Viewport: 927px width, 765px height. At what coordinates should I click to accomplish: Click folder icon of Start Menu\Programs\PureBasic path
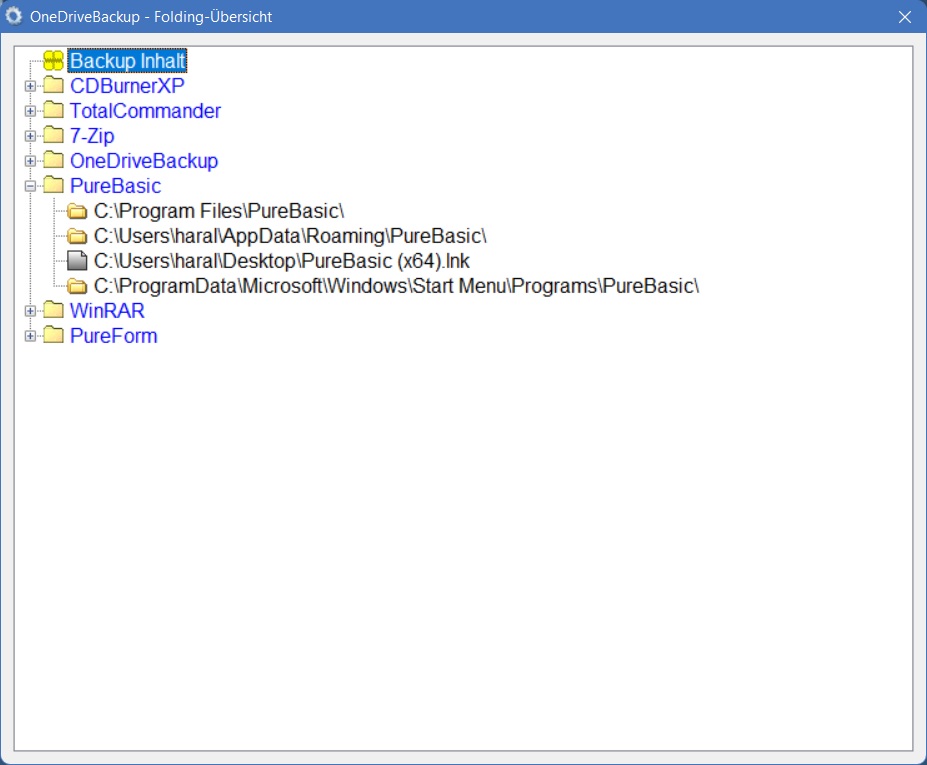click(x=77, y=286)
